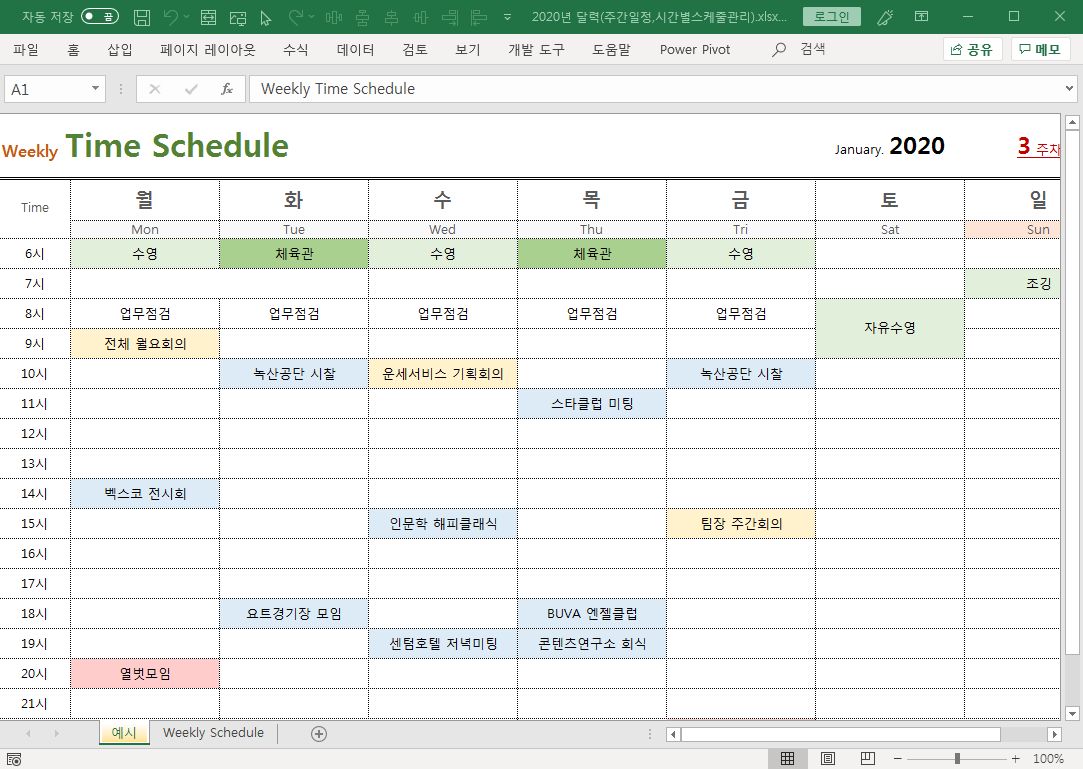Select the 열벗모임 cell
This screenshot has height=769, width=1083.
(145, 674)
